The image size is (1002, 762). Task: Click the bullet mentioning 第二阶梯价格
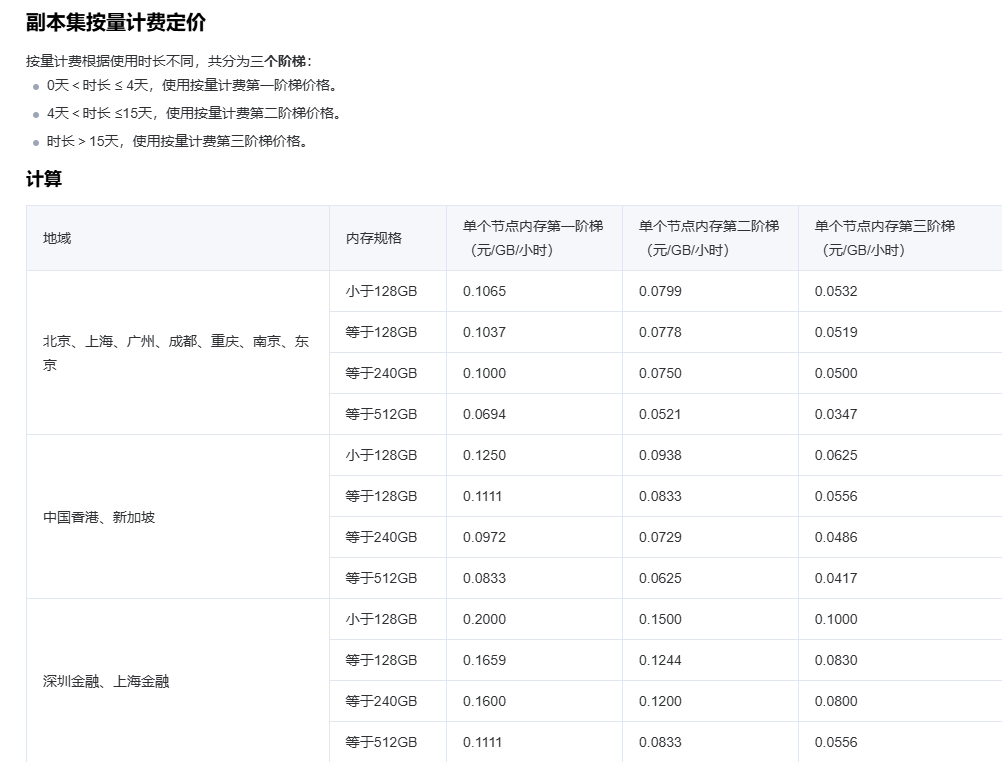pyautogui.click(x=194, y=113)
